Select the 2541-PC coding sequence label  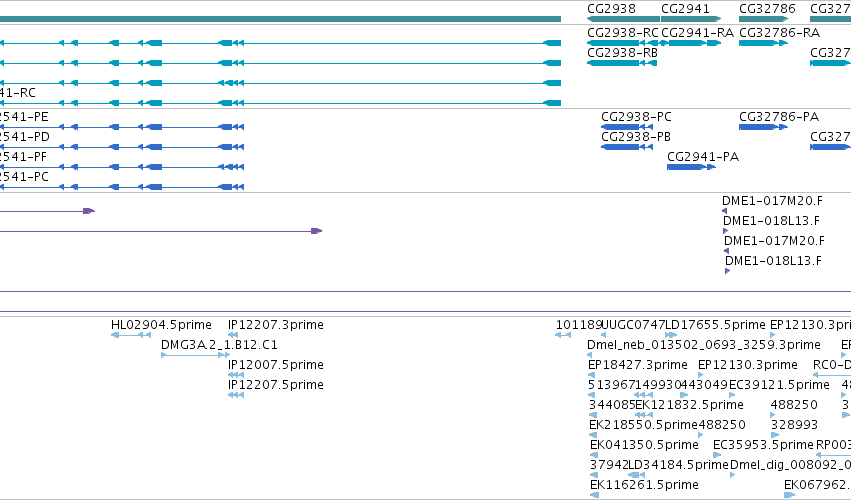coord(24,177)
